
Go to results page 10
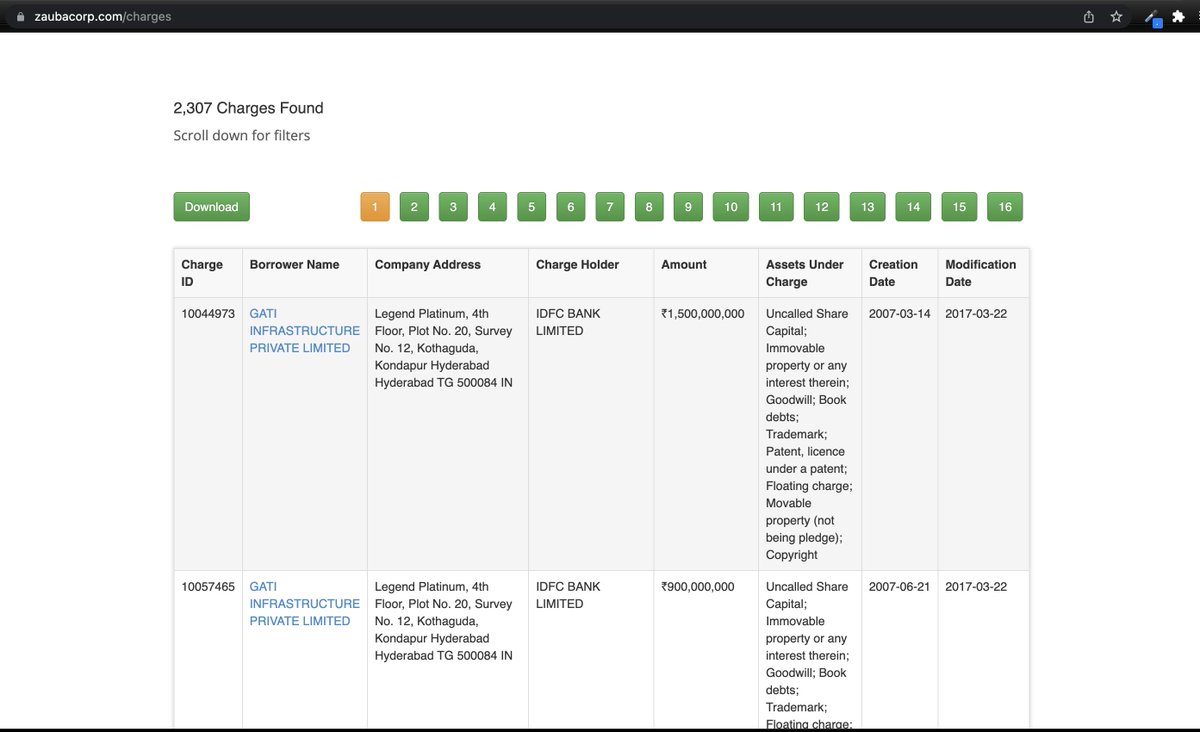(731, 206)
